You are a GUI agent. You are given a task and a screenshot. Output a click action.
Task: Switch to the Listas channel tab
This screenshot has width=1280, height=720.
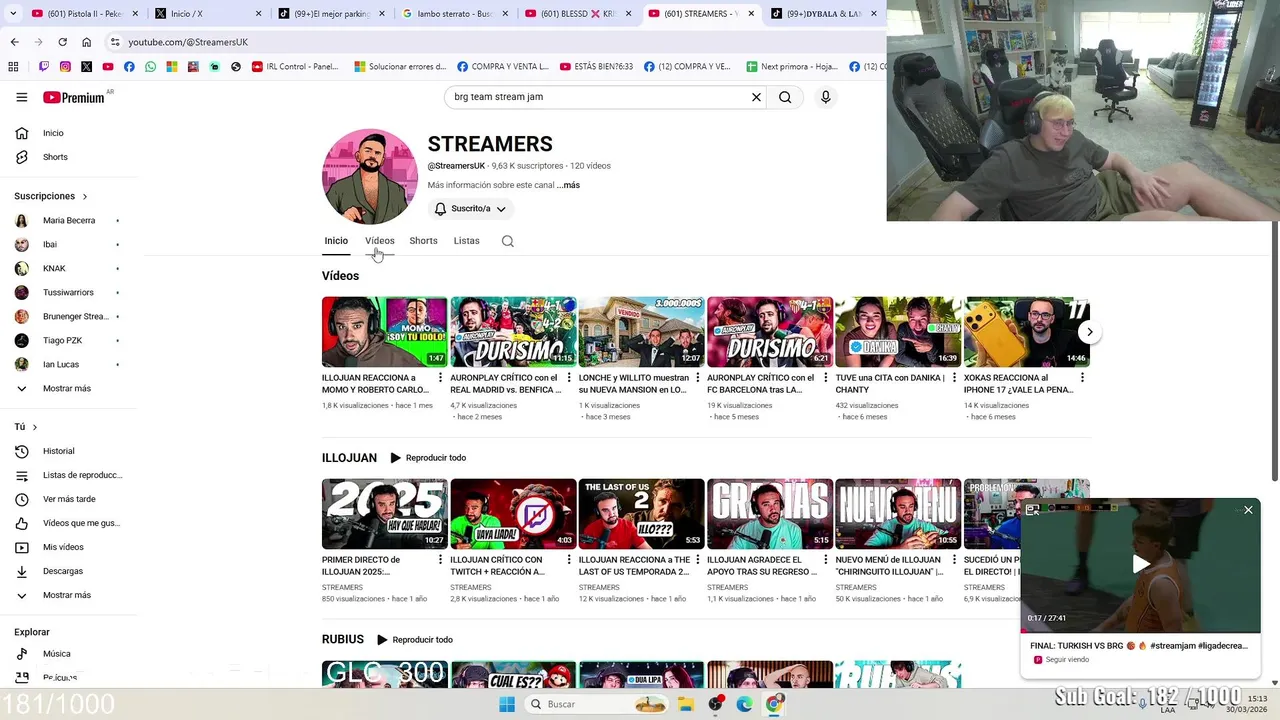point(466,241)
